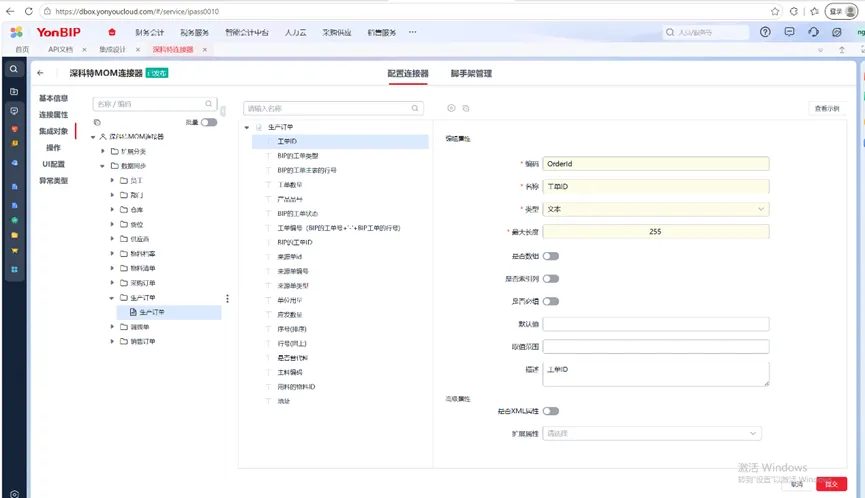Click the YonBIP colorful app launcher icon
Screen dimensions: 865x498
[x=17, y=32]
